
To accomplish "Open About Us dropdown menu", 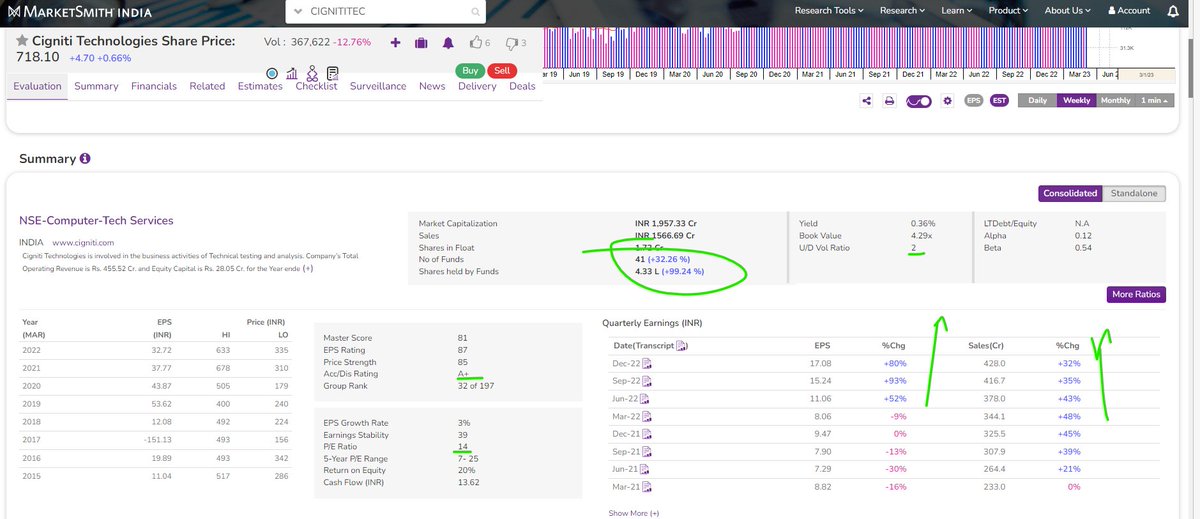I will [x=1067, y=11].
